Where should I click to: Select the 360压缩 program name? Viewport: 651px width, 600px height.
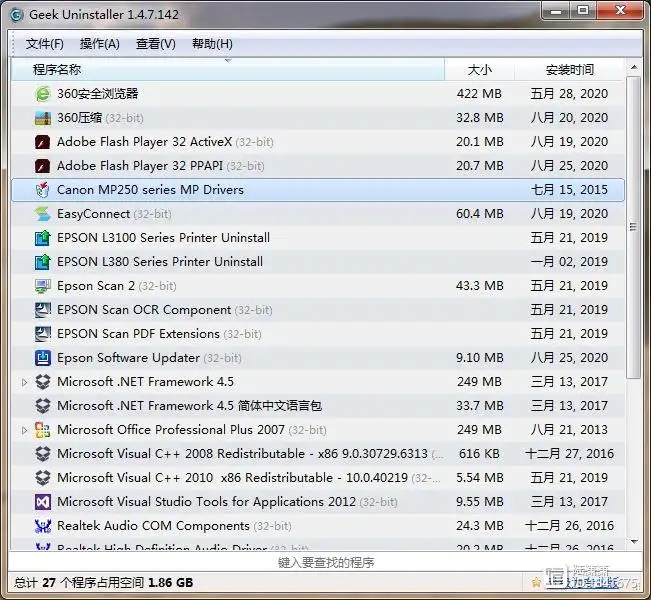[79, 118]
